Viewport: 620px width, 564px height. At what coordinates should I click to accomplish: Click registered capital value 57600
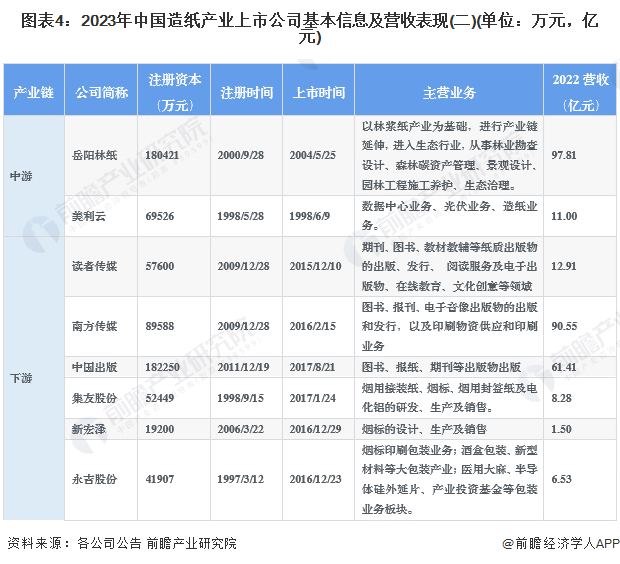tap(160, 266)
